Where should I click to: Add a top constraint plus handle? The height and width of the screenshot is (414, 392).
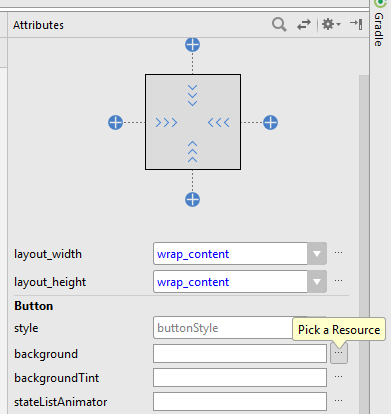click(x=192, y=45)
